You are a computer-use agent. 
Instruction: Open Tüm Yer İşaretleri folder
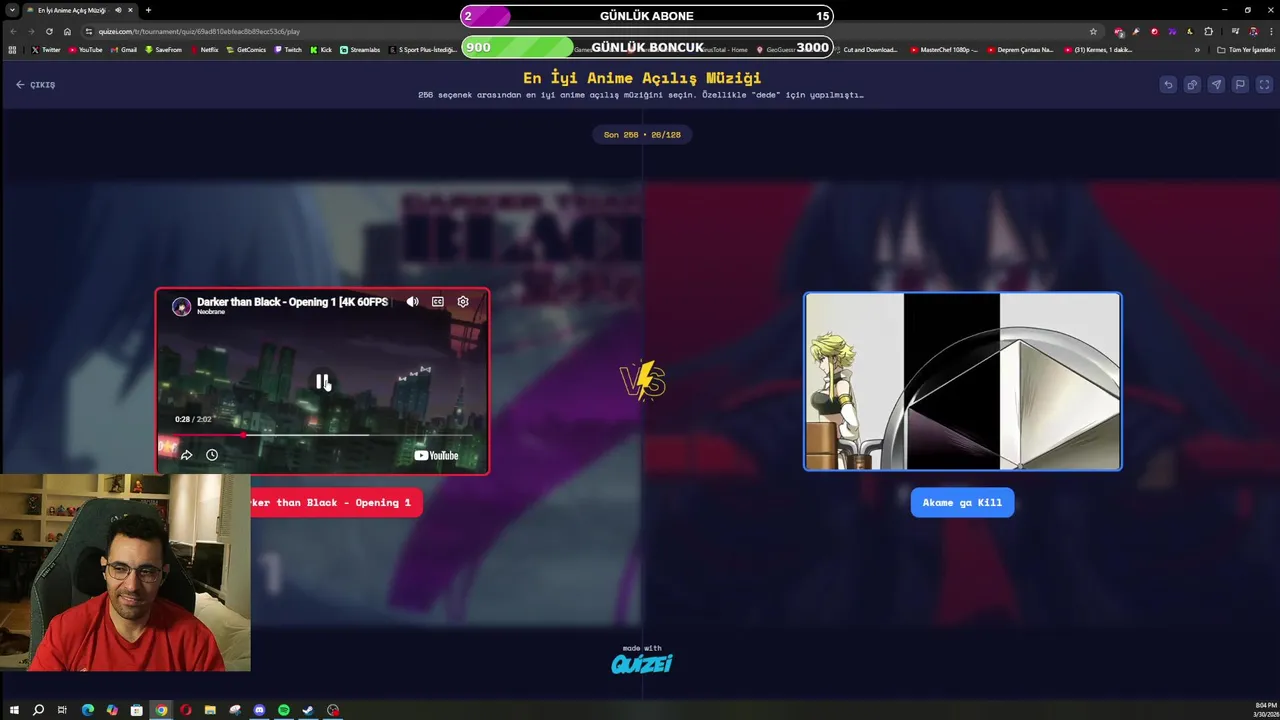click(1246, 50)
